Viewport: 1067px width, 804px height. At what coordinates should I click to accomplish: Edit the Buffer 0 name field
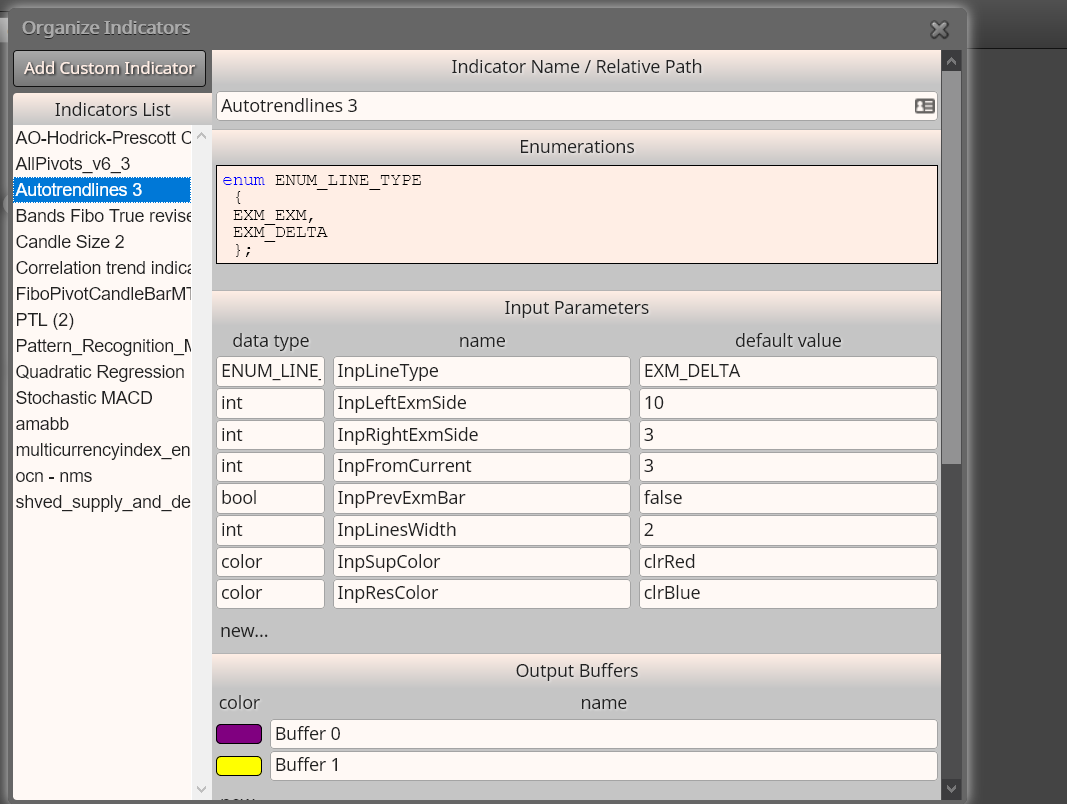pos(604,734)
